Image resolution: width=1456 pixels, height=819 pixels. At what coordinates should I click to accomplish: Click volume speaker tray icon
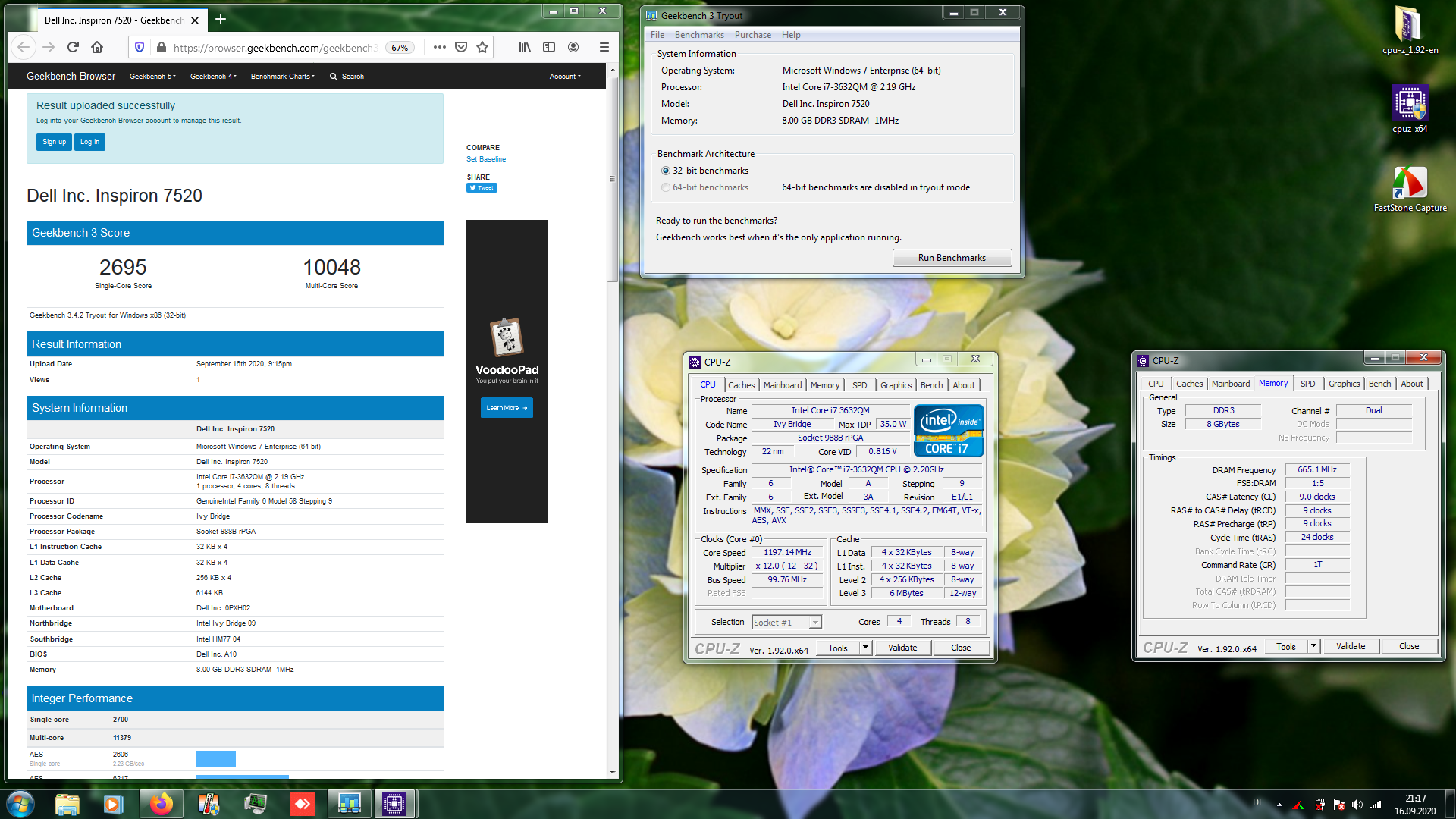click(x=1357, y=805)
